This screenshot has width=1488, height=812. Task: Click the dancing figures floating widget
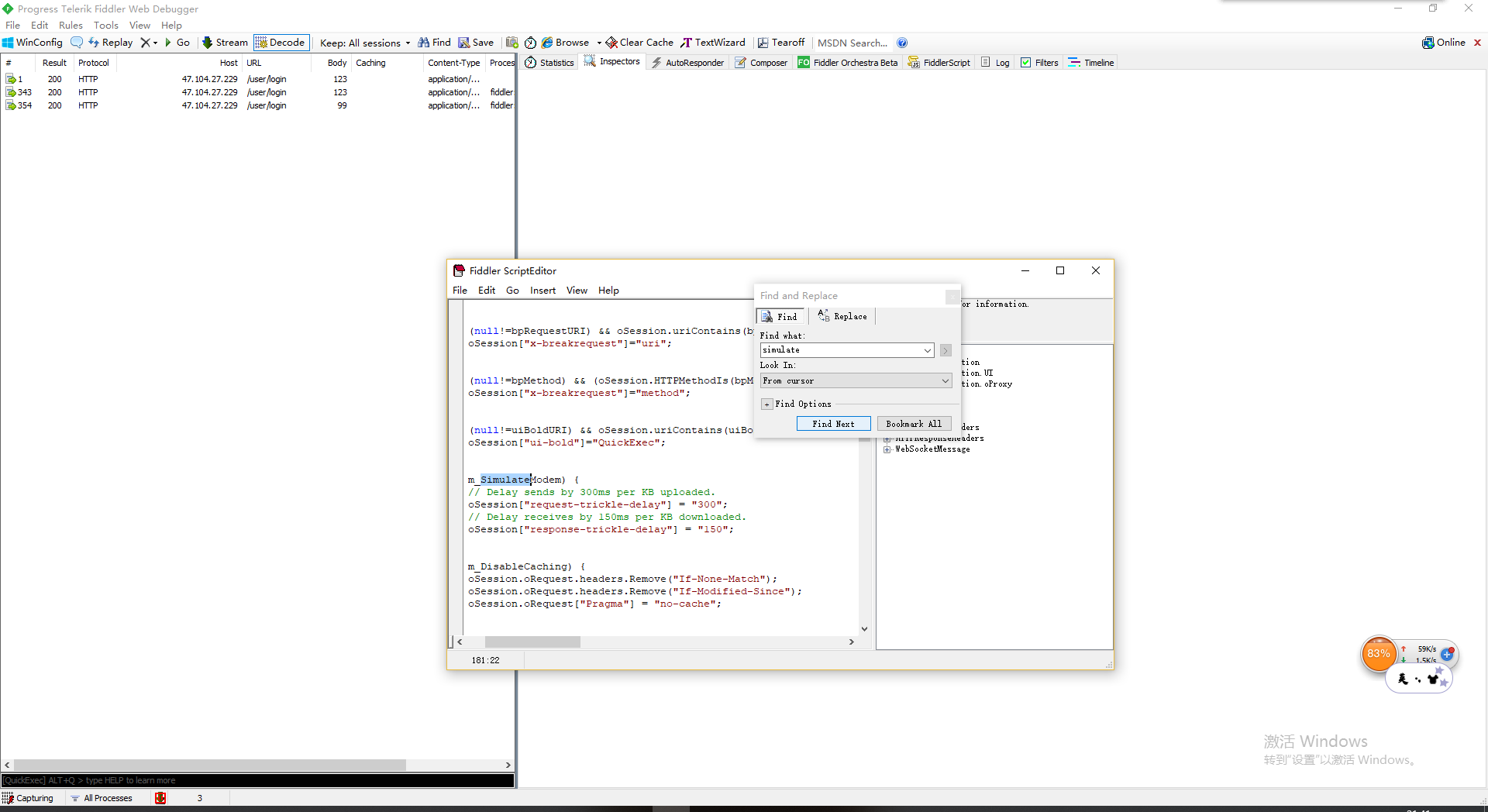[x=1418, y=680]
